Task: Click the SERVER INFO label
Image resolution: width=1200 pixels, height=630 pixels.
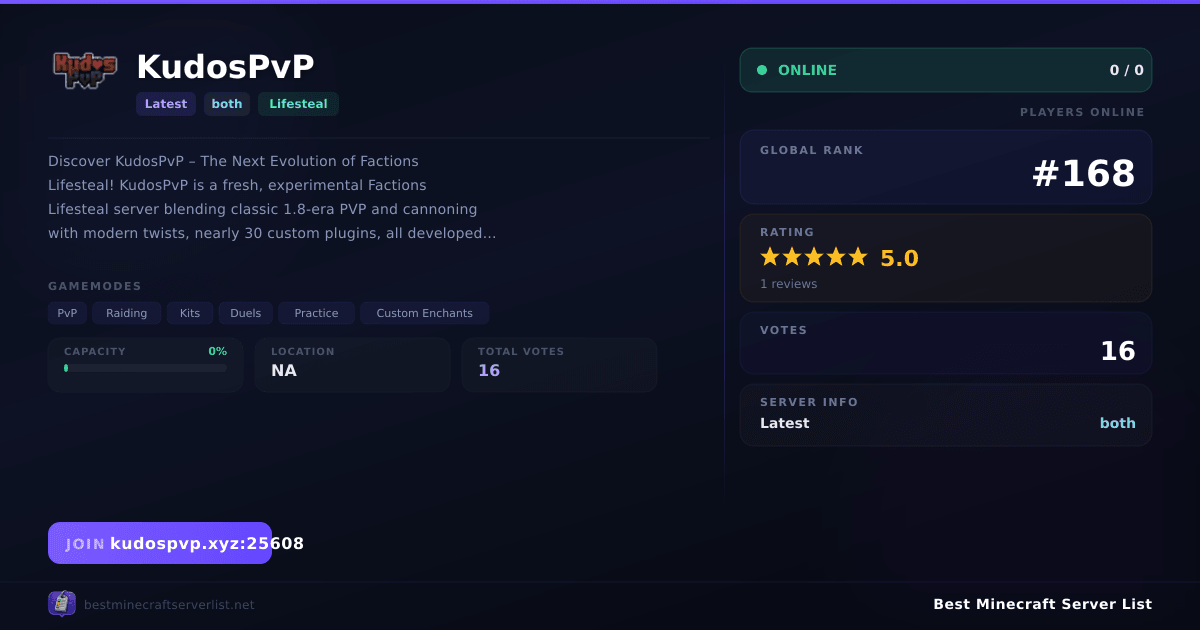Action: pyautogui.click(x=809, y=402)
